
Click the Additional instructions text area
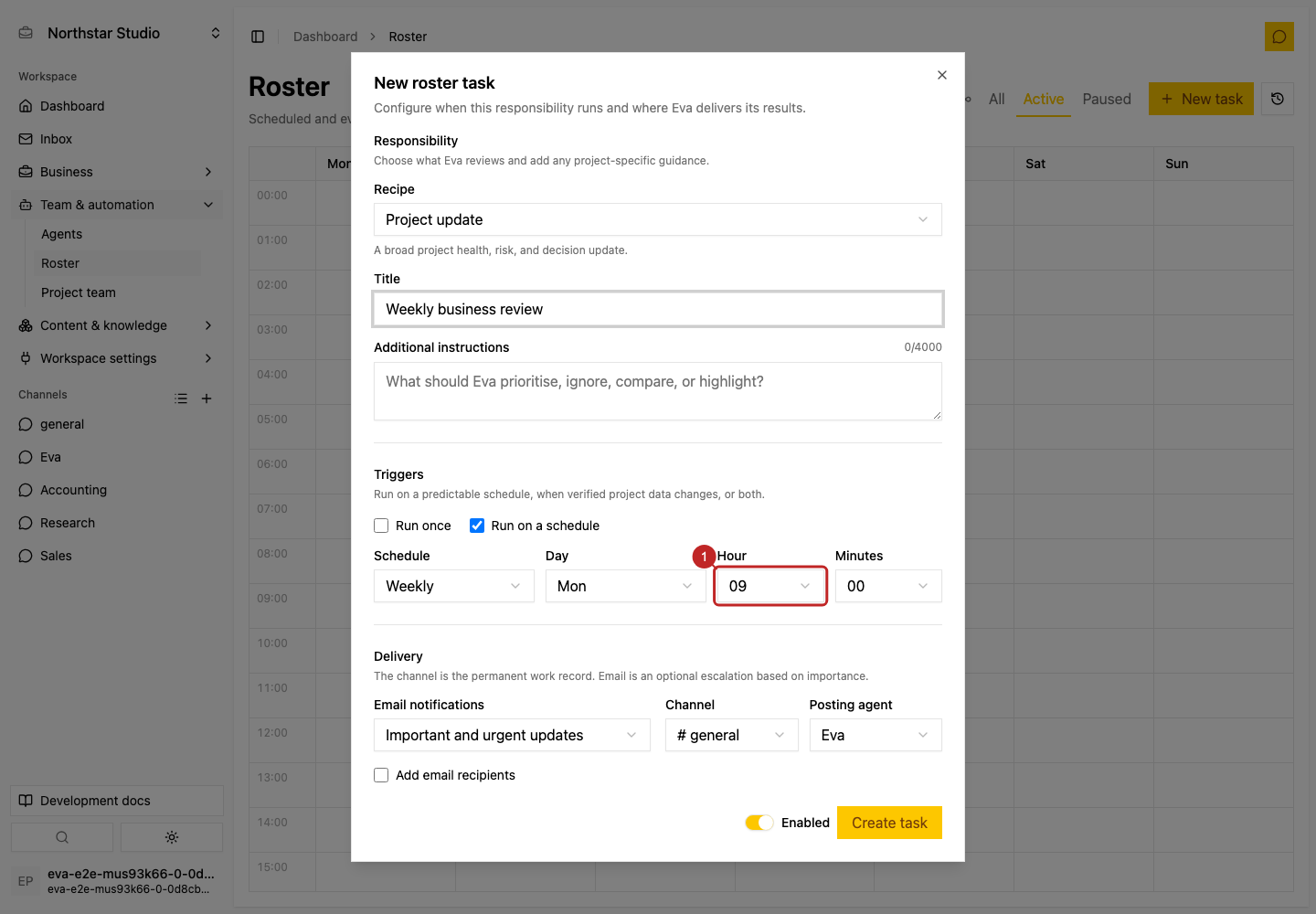658,391
